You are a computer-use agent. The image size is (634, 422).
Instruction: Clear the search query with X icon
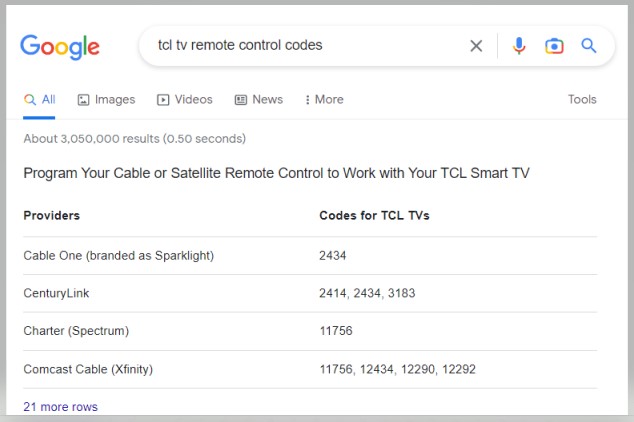pyautogui.click(x=476, y=46)
